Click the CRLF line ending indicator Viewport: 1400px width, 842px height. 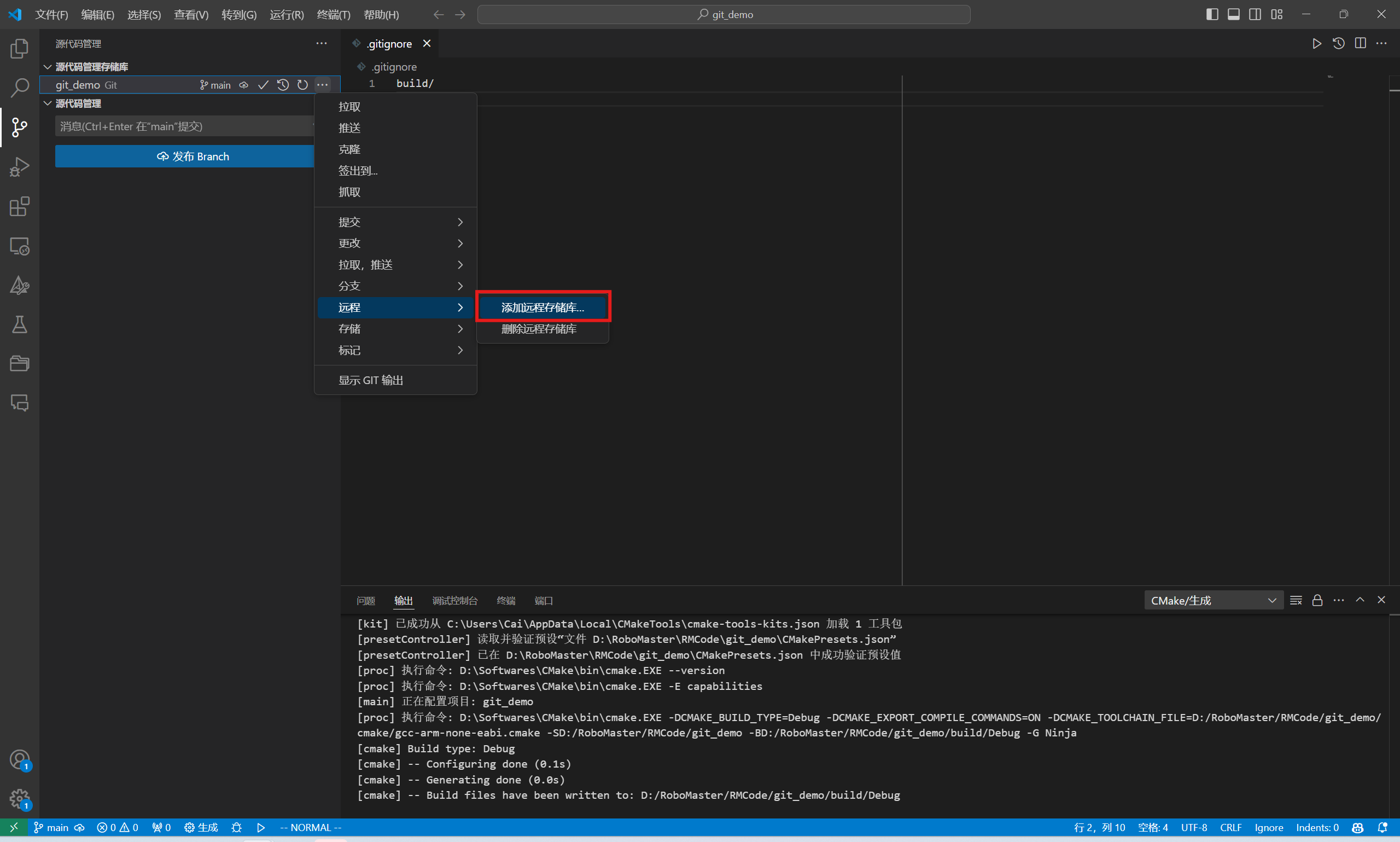1230,827
